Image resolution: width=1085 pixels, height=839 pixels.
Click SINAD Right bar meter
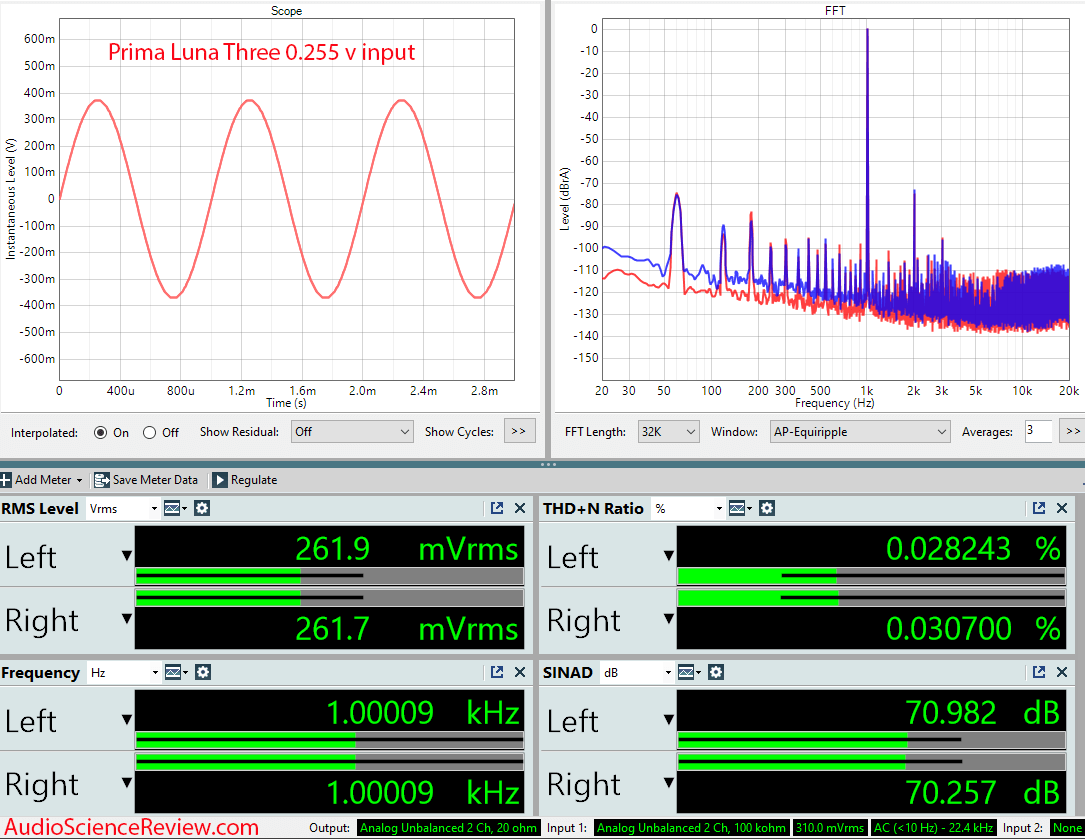pyautogui.click(x=871, y=761)
